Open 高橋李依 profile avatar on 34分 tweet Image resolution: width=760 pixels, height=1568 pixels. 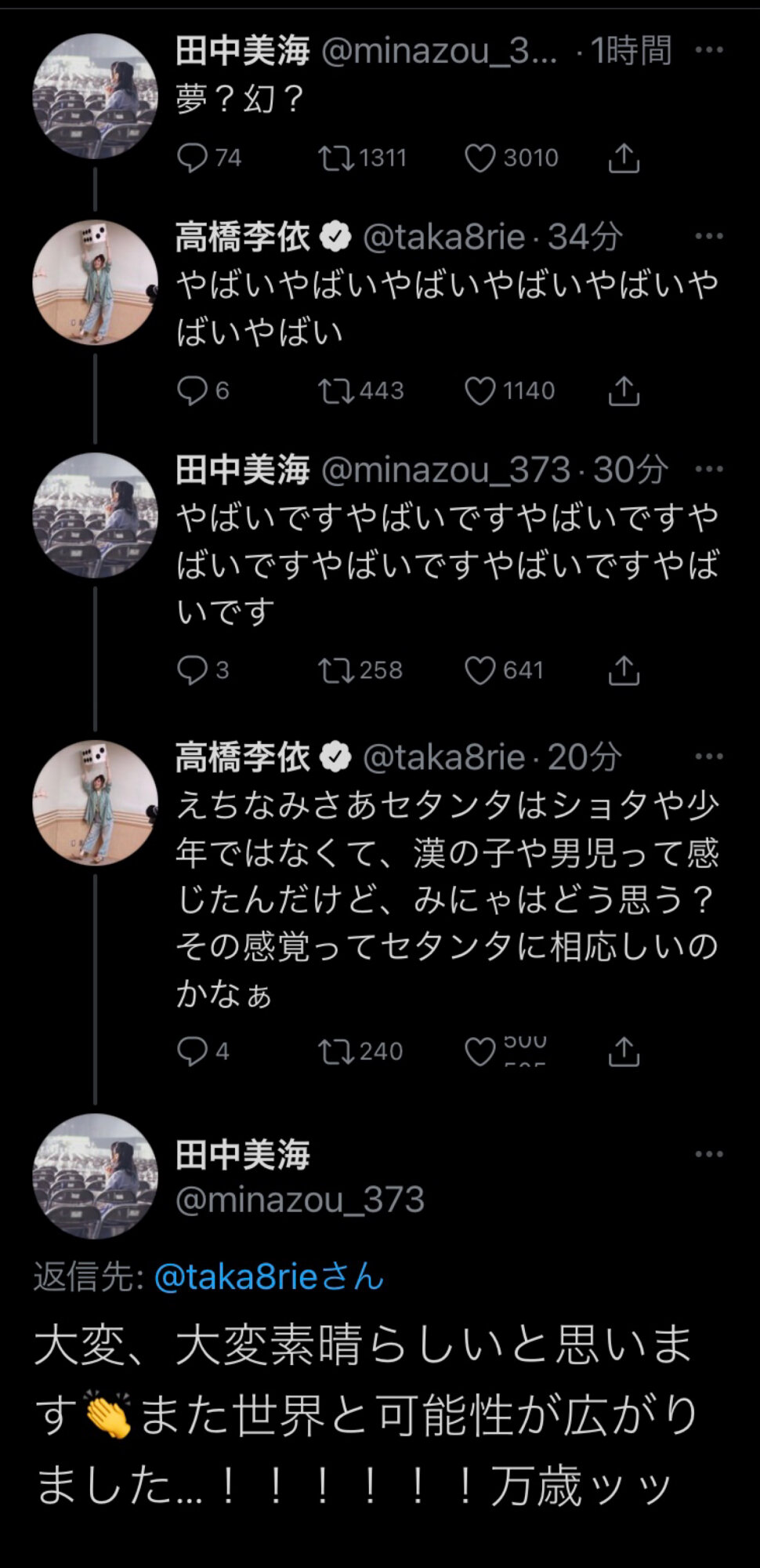point(95,283)
